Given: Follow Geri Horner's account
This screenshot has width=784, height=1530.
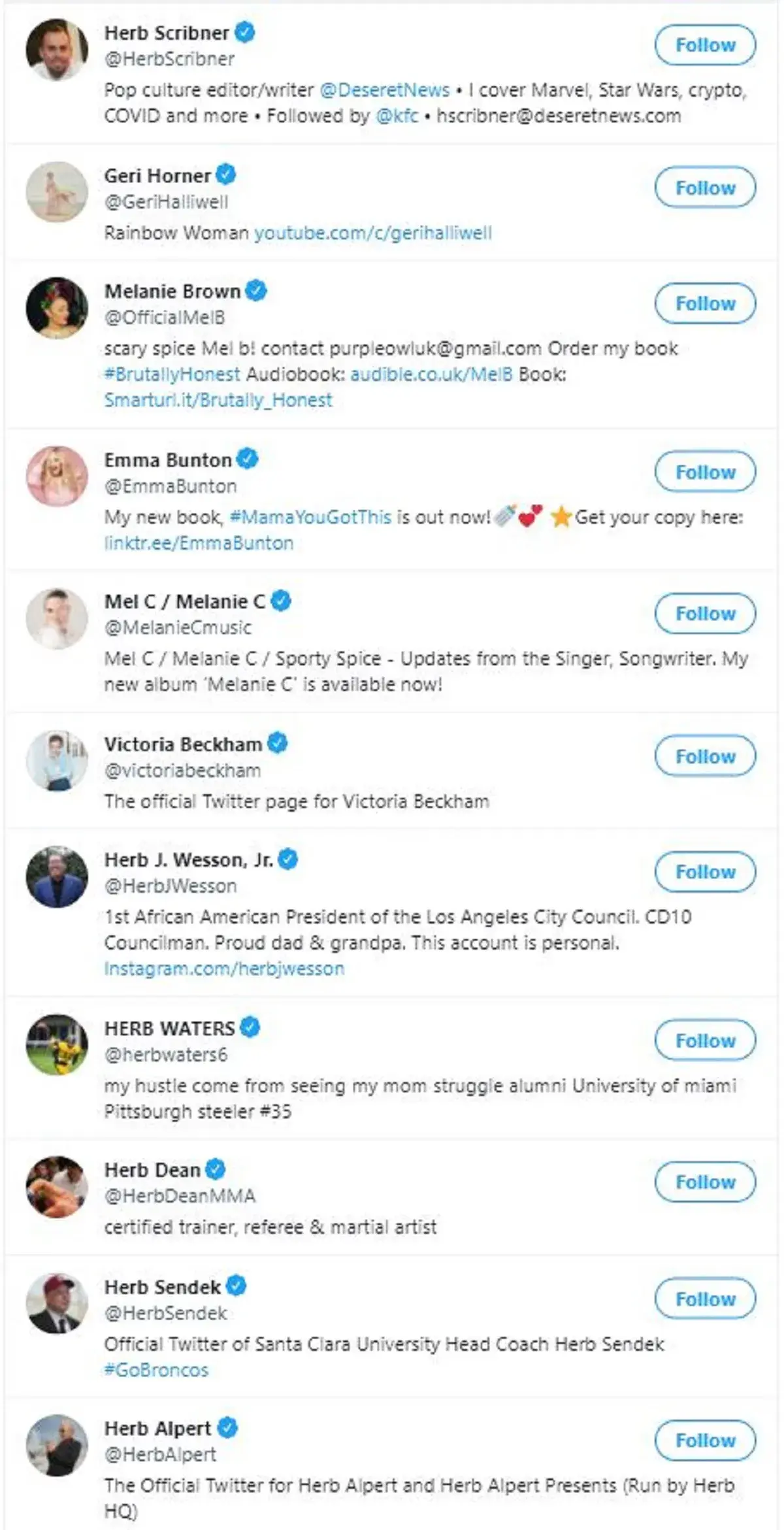Looking at the screenshot, I should [x=705, y=188].
